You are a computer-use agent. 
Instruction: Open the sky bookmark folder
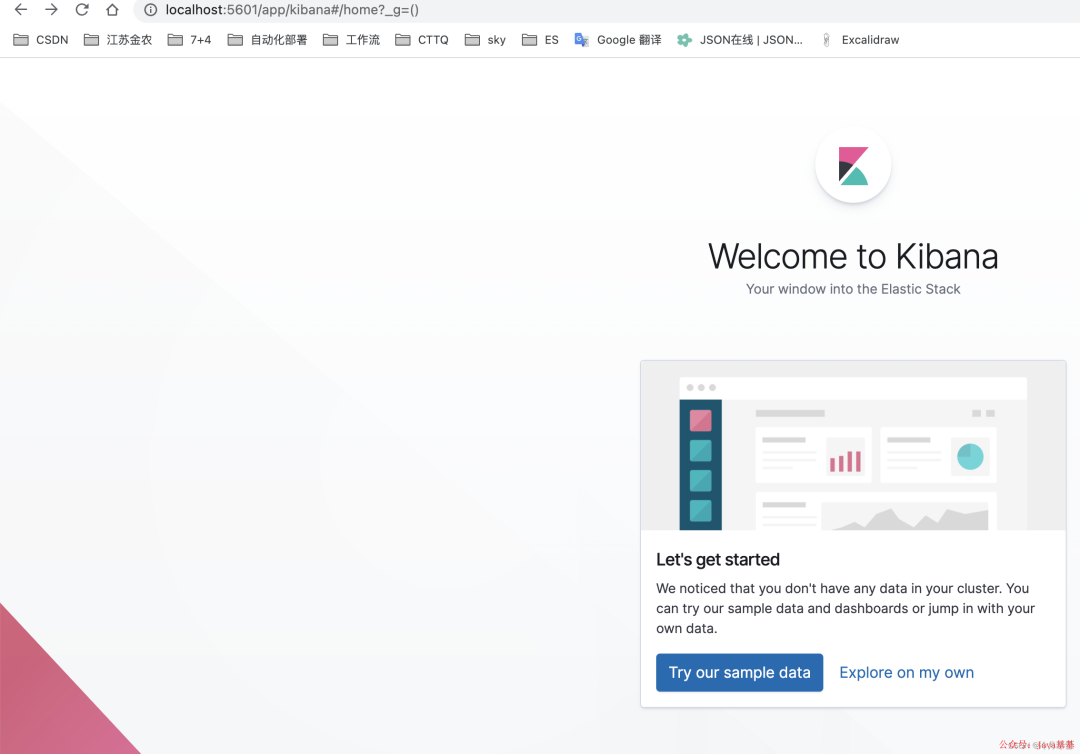click(x=485, y=40)
